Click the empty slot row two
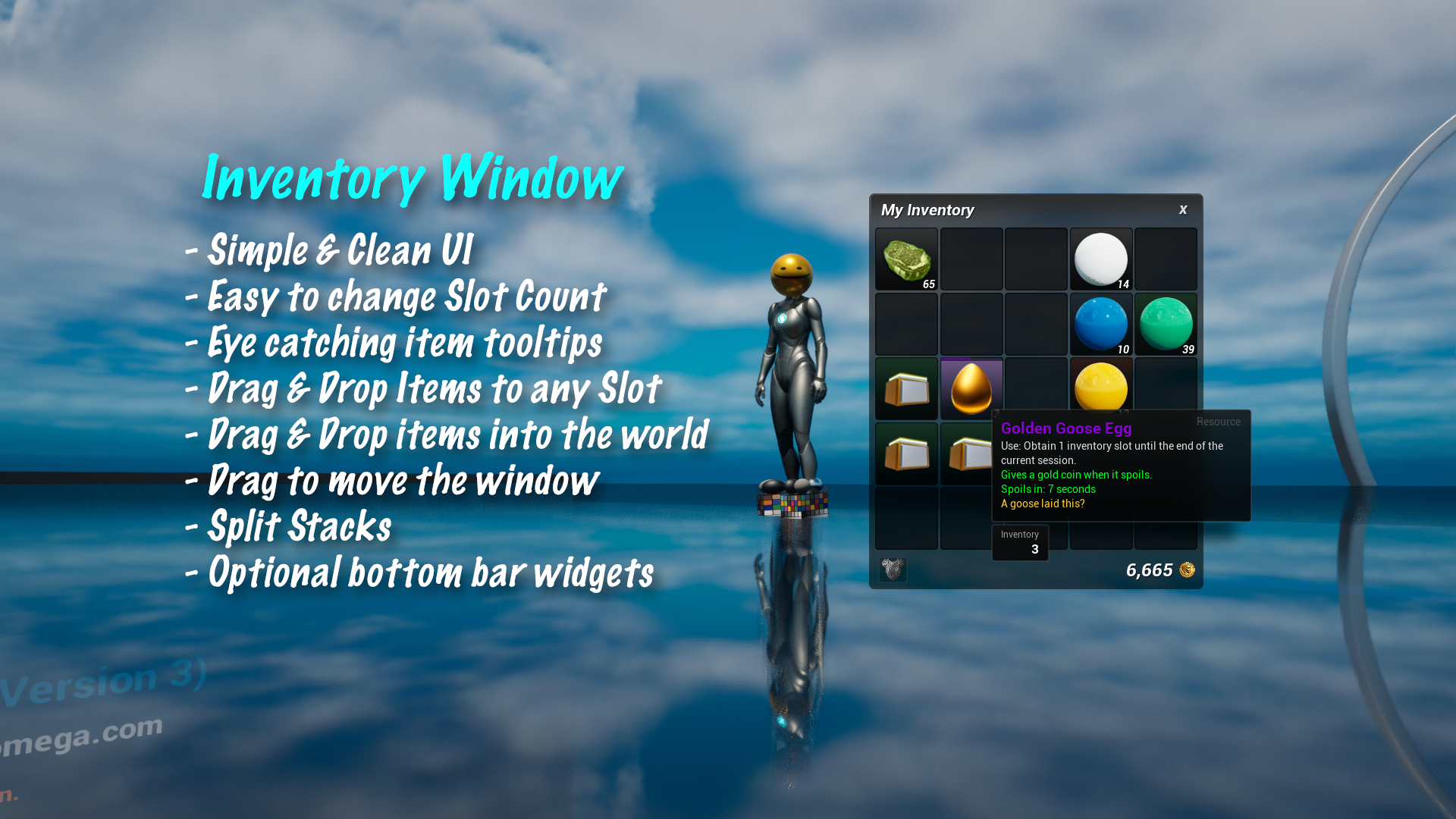 point(907,324)
